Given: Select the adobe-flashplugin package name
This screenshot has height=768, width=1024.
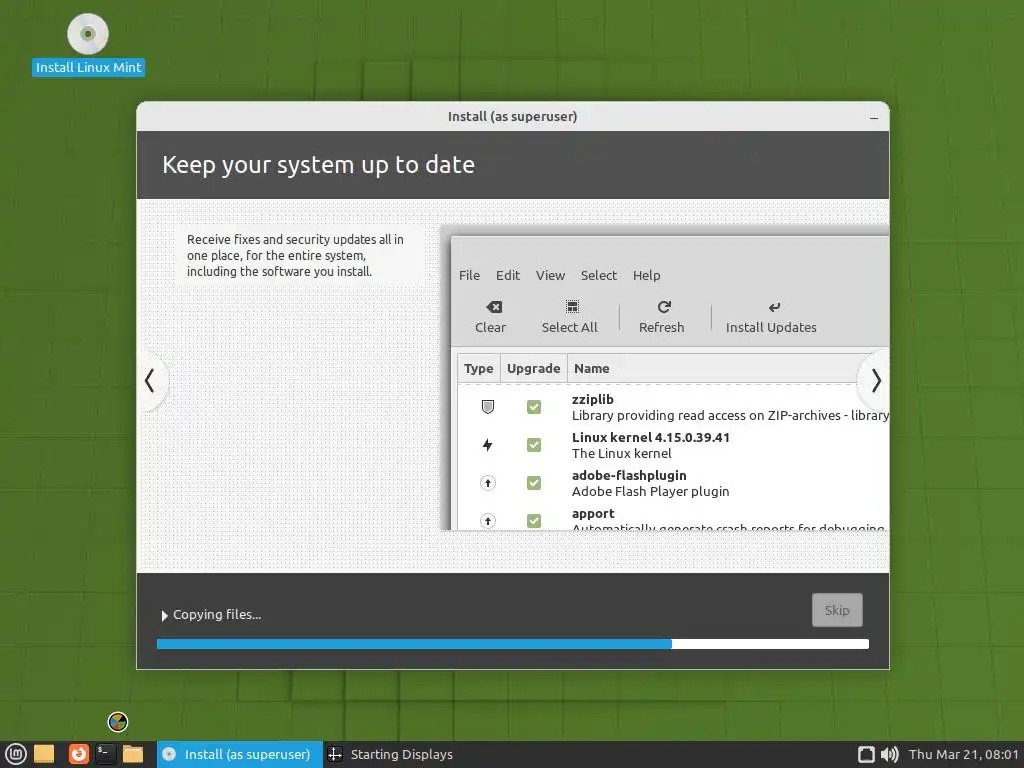Looking at the screenshot, I should tap(629, 475).
